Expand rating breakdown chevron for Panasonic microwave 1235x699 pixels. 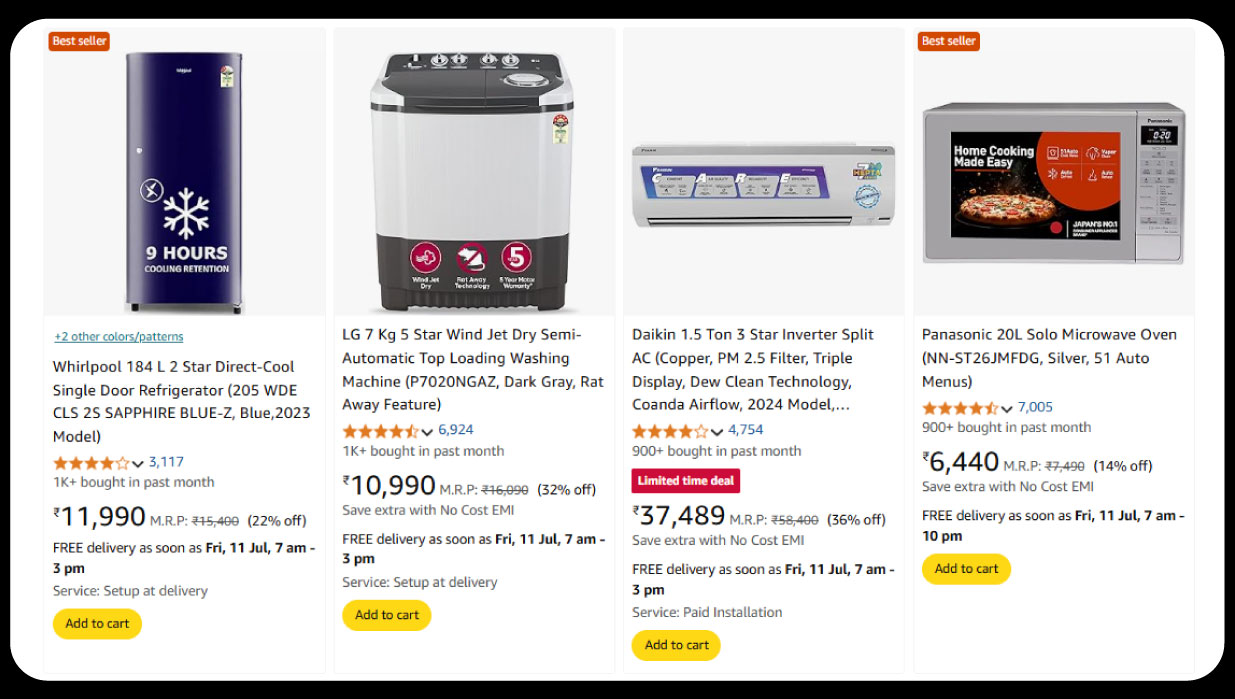[1007, 408]
